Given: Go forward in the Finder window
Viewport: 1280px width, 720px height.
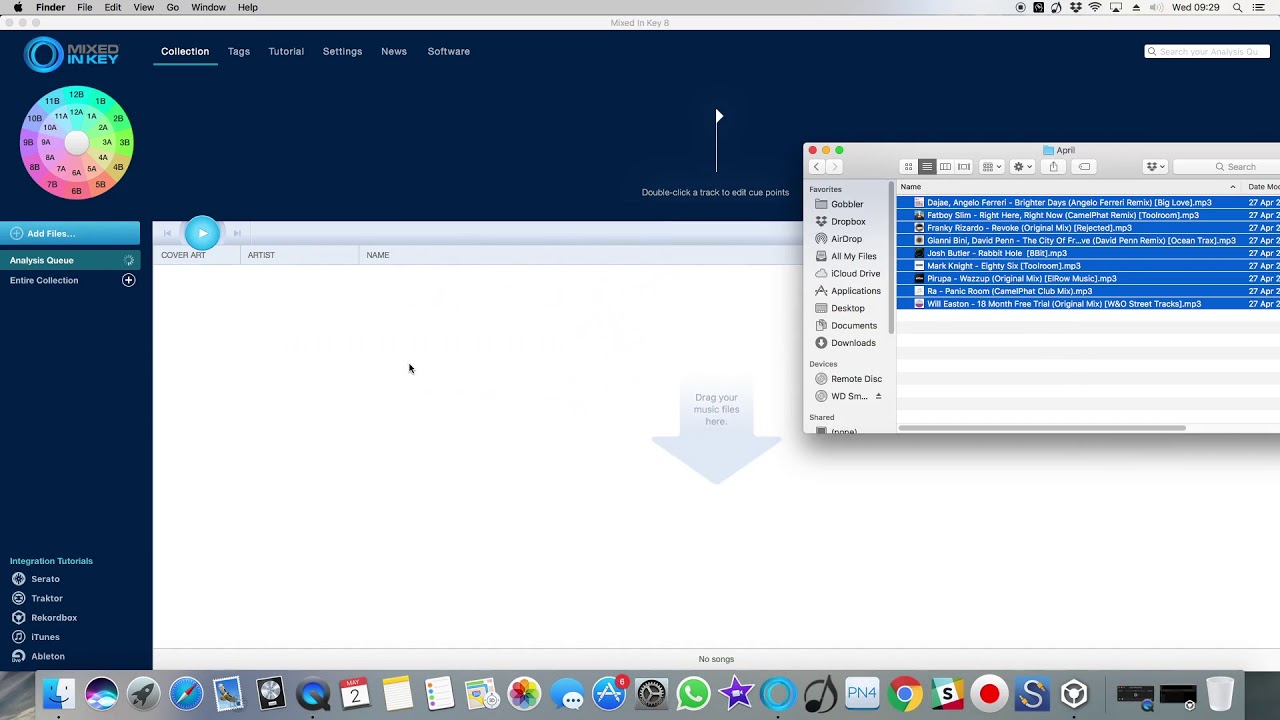Looking at the screenshot, I should (835, 167).
